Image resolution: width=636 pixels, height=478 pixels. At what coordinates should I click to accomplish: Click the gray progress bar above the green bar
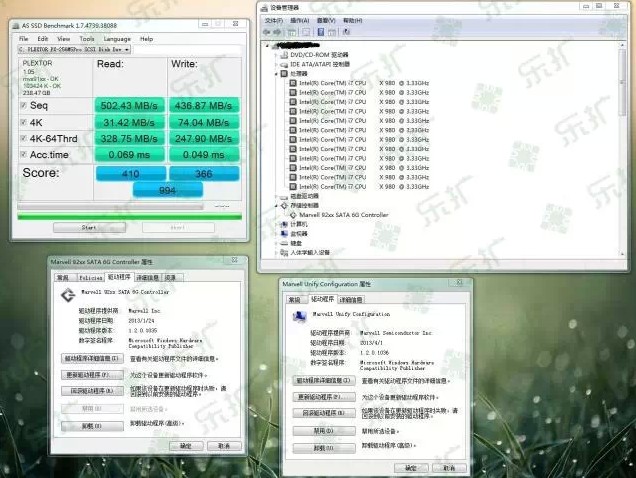(x=110, y=207)
